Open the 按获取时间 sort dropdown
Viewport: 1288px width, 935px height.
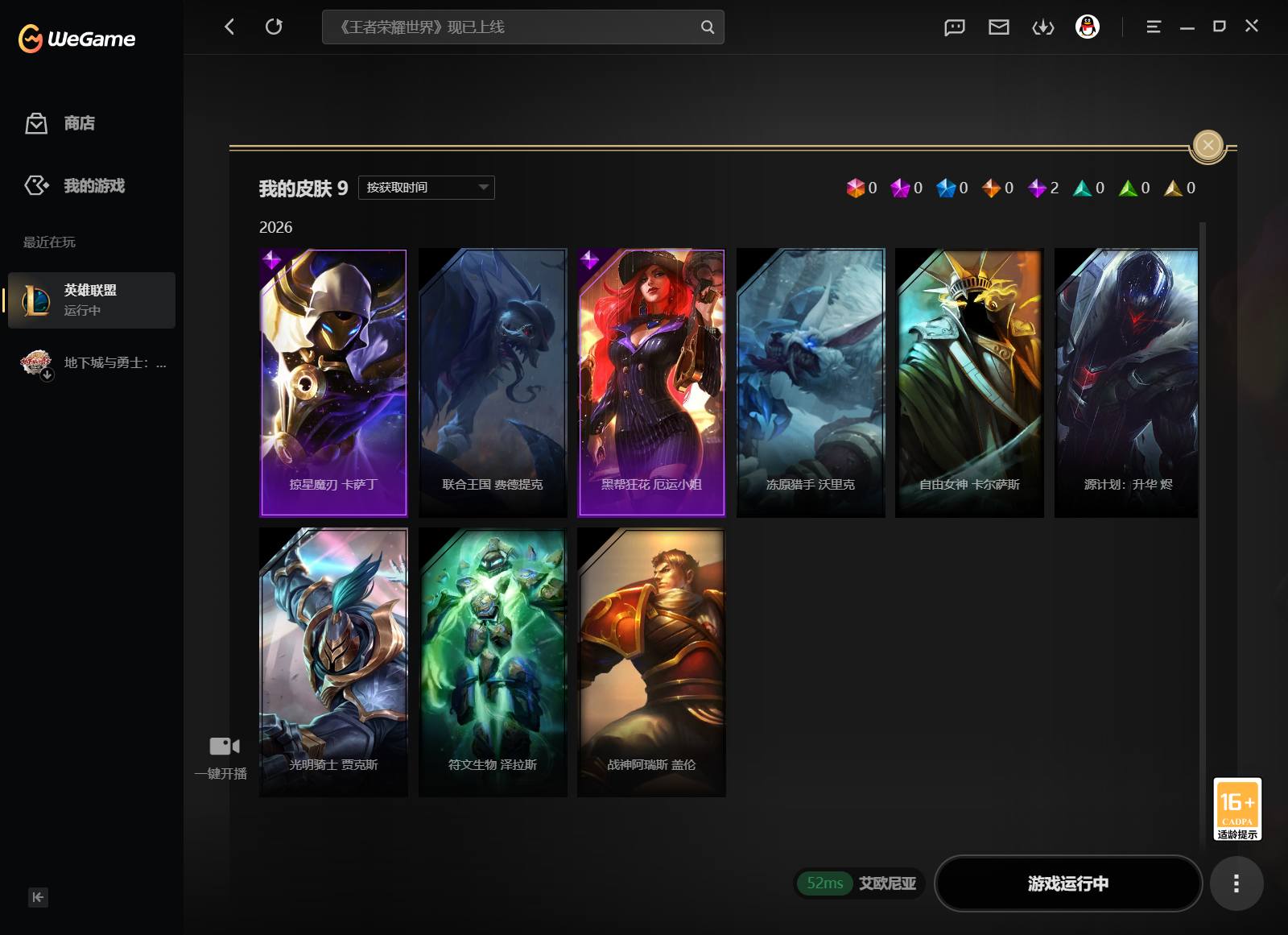coord(427,188)
